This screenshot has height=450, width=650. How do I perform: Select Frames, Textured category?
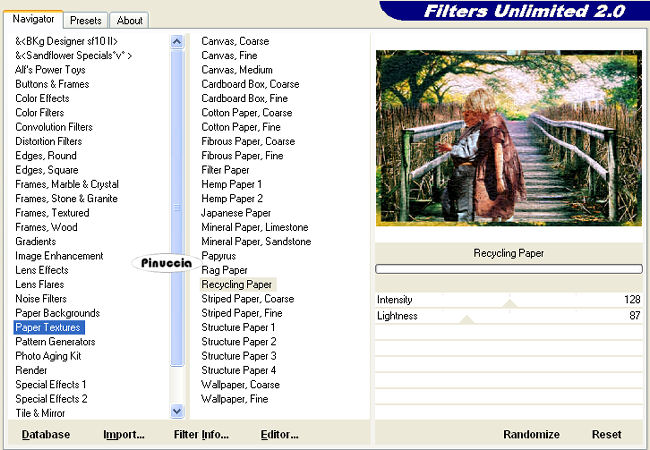point(52,213)
